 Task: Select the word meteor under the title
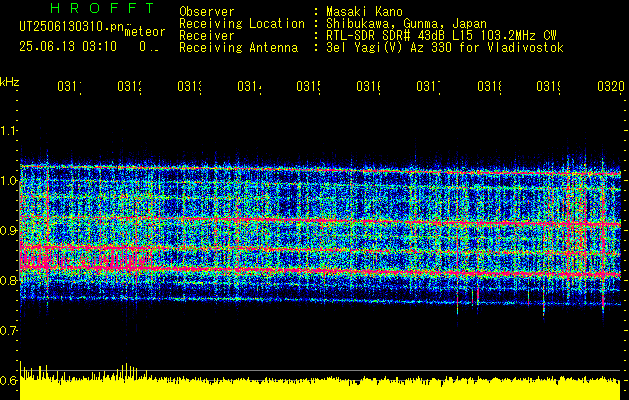click(x=145, y=32)
